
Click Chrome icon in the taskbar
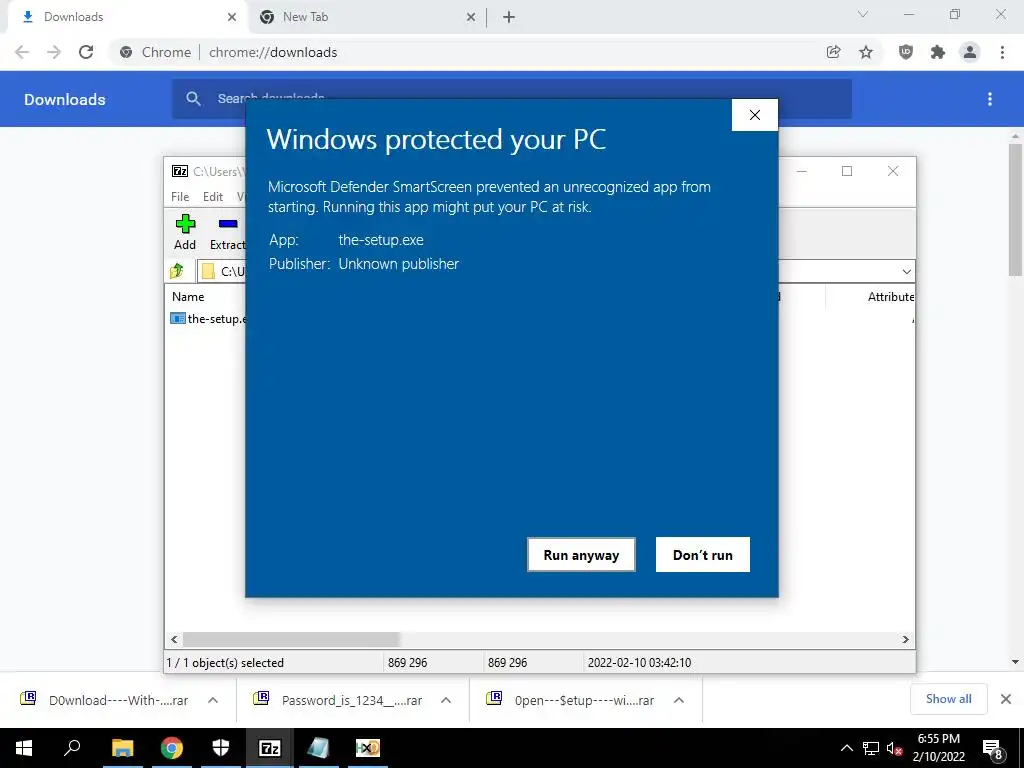click(172, 748)
